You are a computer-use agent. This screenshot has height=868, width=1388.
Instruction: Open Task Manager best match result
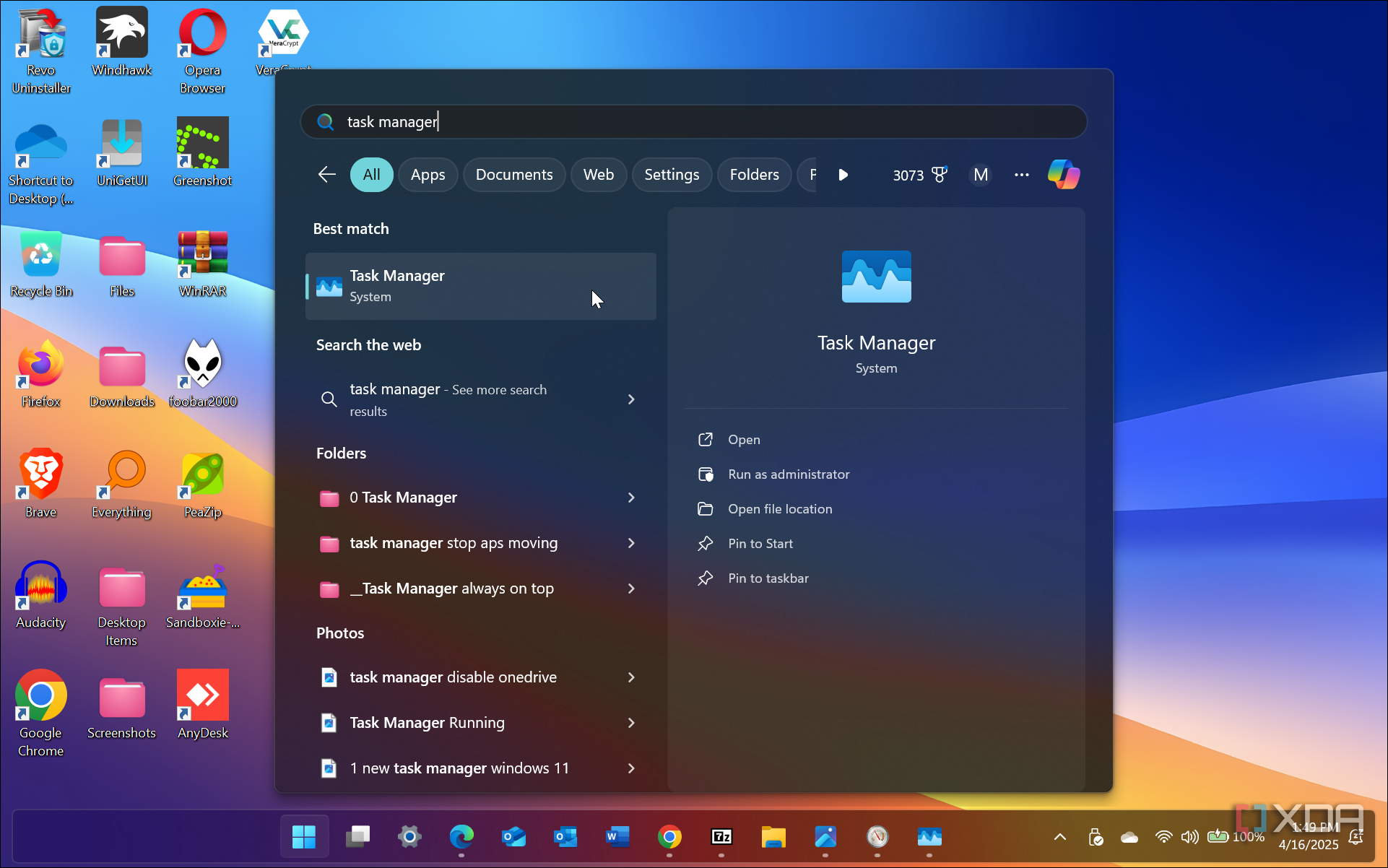tap(481, 286)
